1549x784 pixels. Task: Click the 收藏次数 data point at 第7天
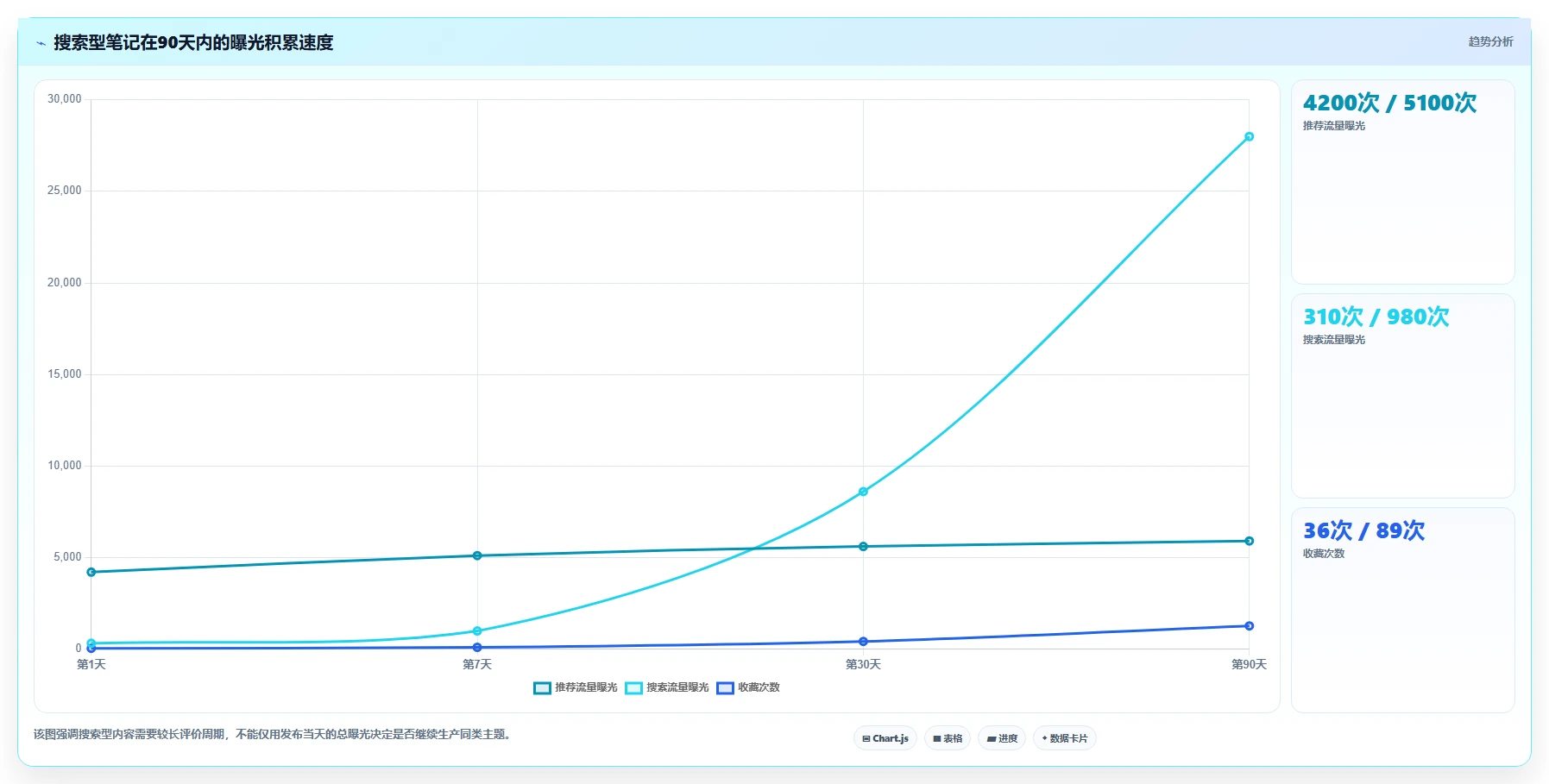(x=477, y=647)
